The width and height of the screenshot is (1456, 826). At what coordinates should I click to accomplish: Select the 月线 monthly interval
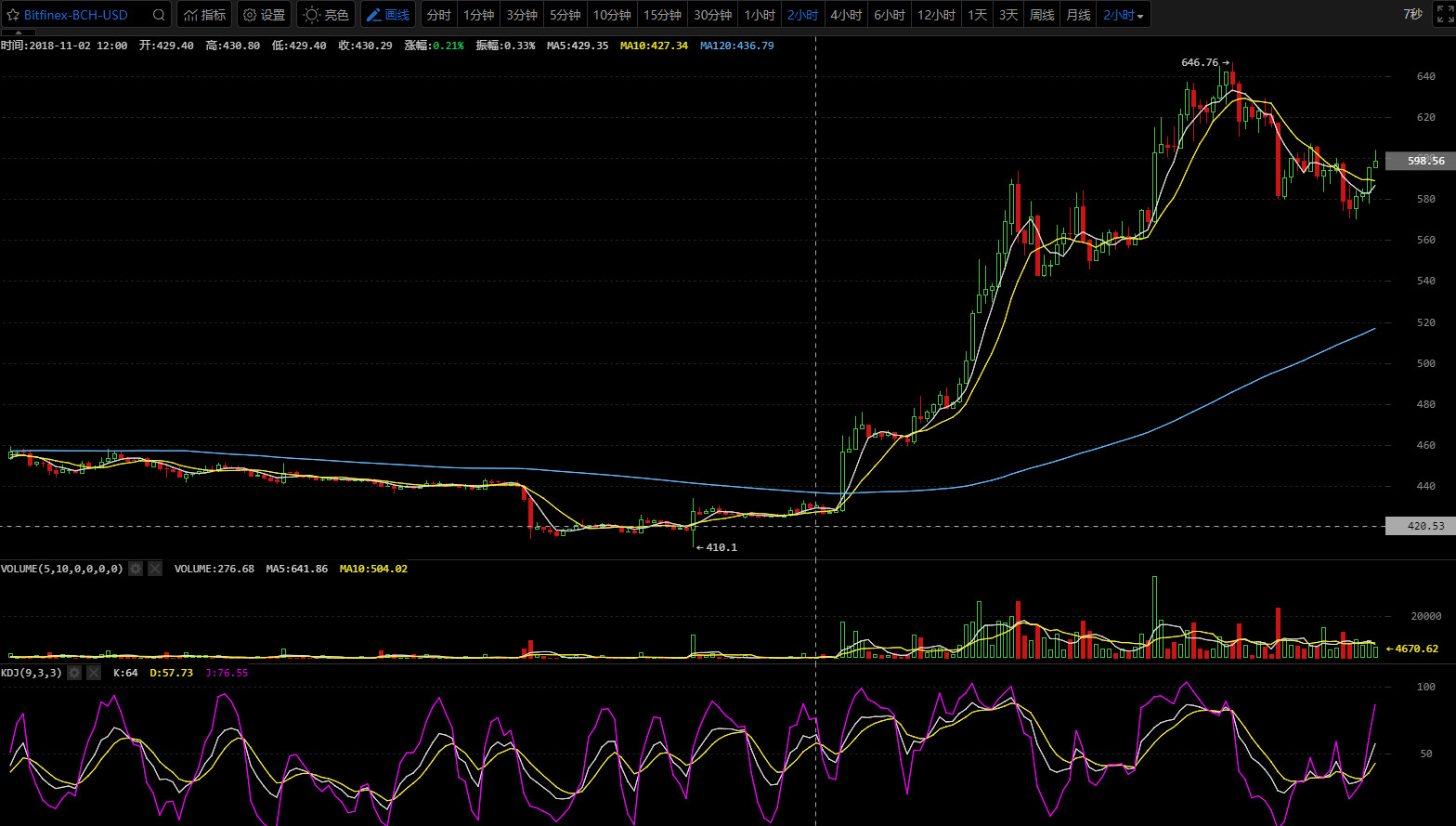pos(1078,15)
